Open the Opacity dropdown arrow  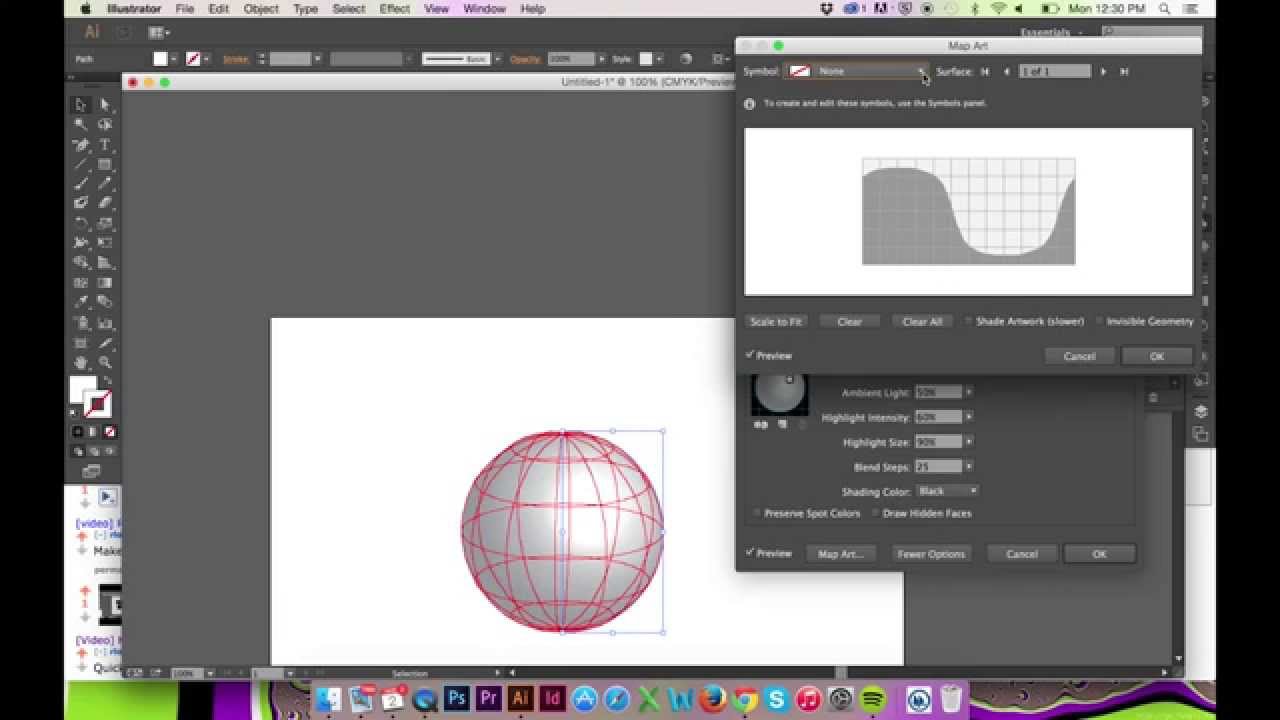pyautogui.click(x=601, y=59)
